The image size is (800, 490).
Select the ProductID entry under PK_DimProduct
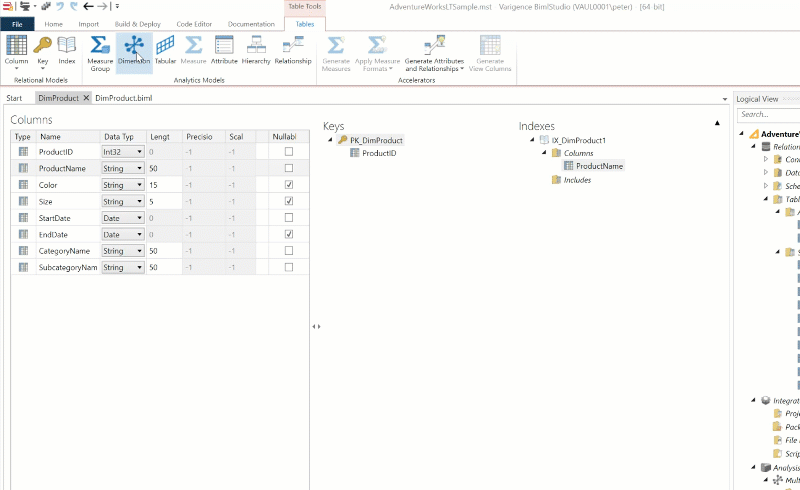click(379, 153)
